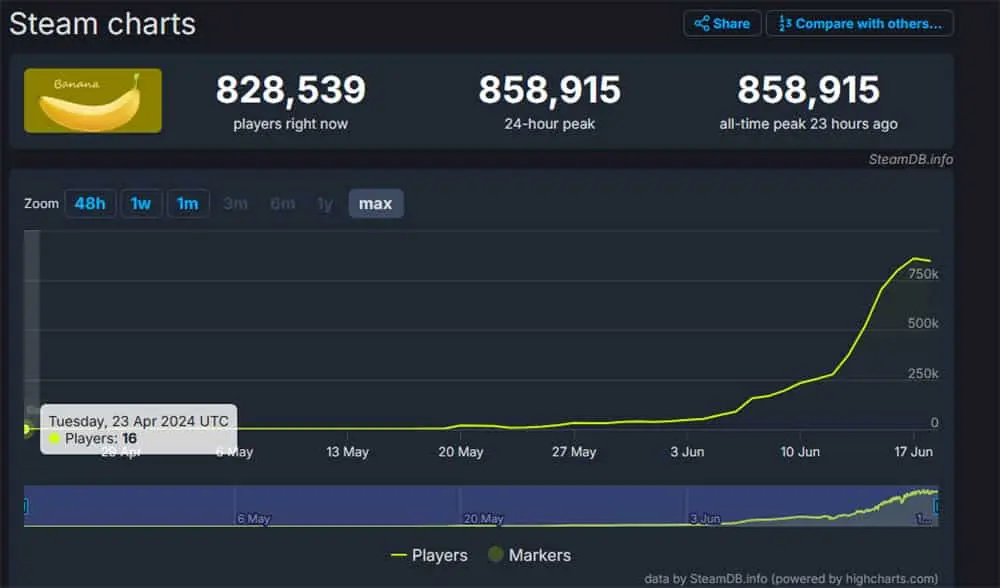Toggle the Markers series in legend

(x=529, y=555)
